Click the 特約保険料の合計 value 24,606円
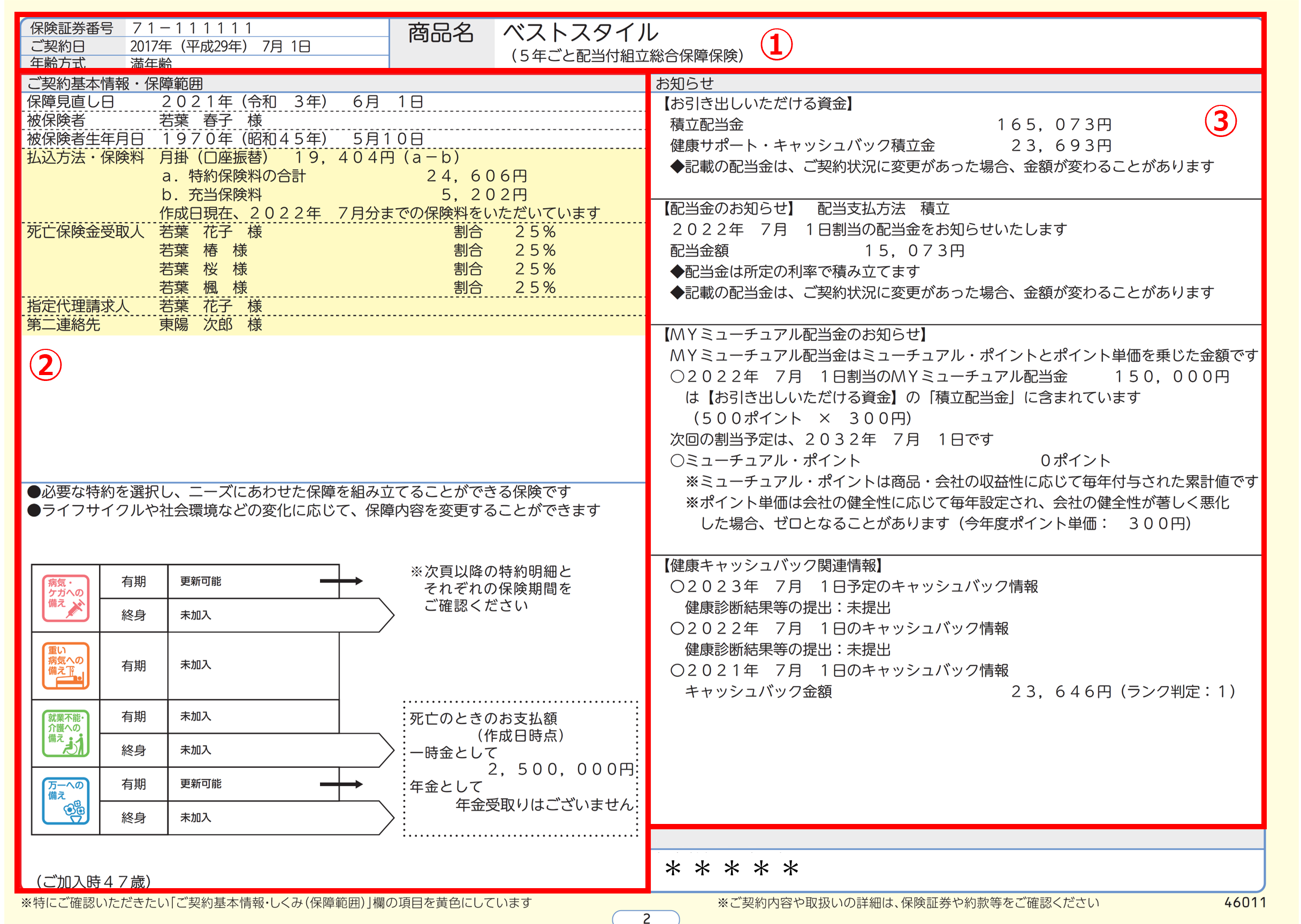The image size is (1301, 924). (477, 176)
